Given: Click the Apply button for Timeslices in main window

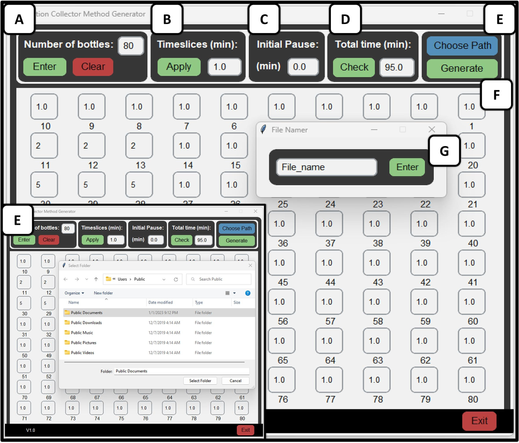Looking at the screenshot, I should (179, 67).
